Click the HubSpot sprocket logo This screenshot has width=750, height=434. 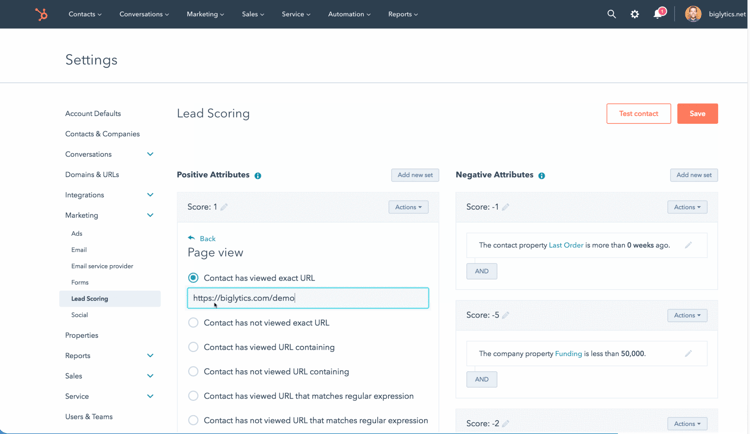click(x=42, y=14)
